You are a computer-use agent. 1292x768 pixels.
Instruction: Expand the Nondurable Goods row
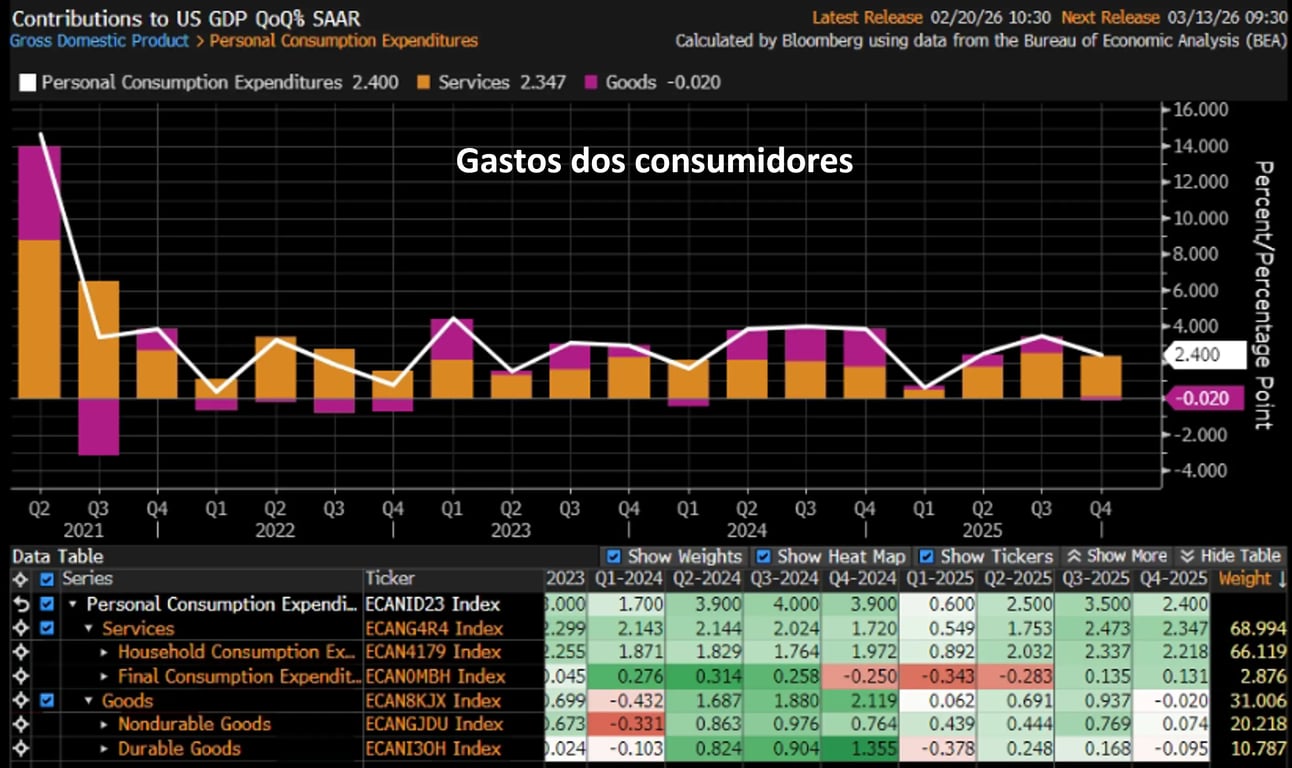tap(106, 724)
